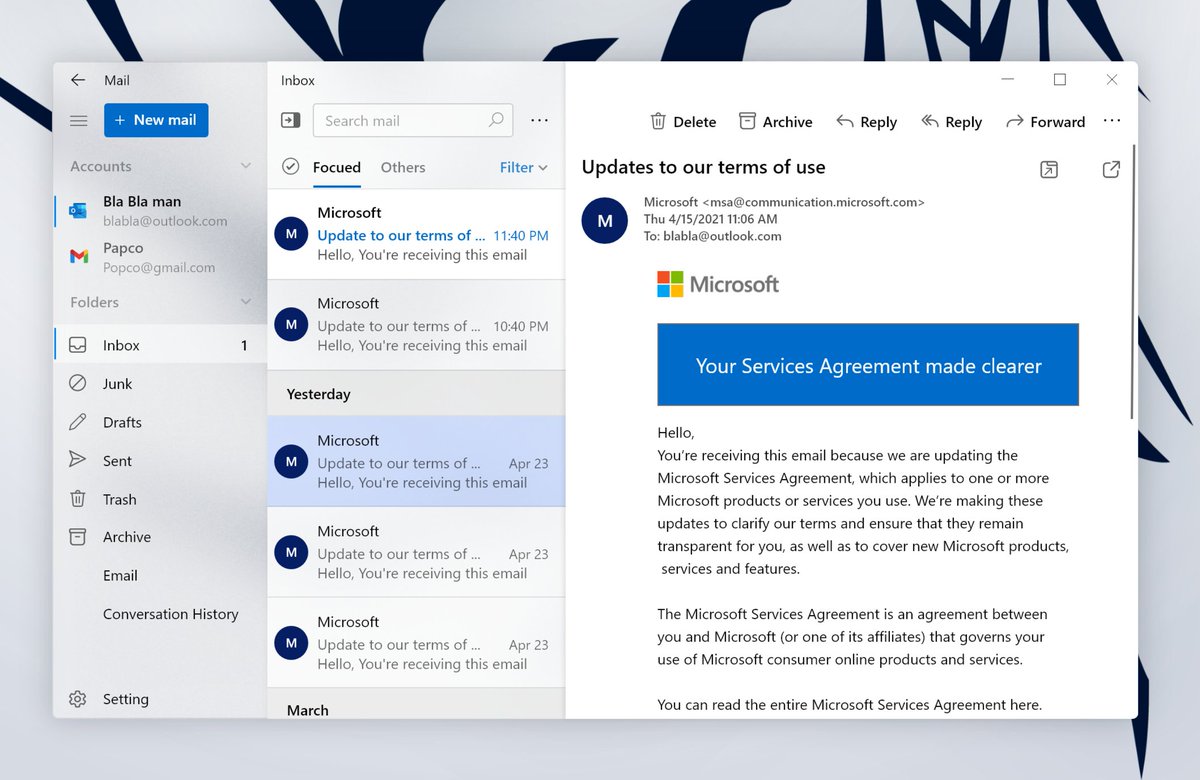Click the New mail button
This screenshot has width=1200, height=780.
(156, 120)
